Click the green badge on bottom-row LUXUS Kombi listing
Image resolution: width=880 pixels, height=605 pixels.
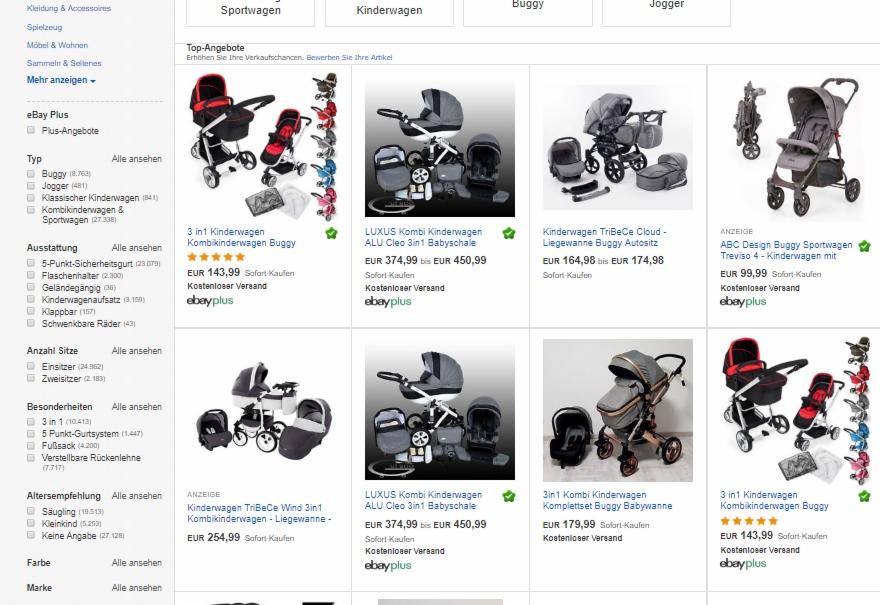click(509, 496)
